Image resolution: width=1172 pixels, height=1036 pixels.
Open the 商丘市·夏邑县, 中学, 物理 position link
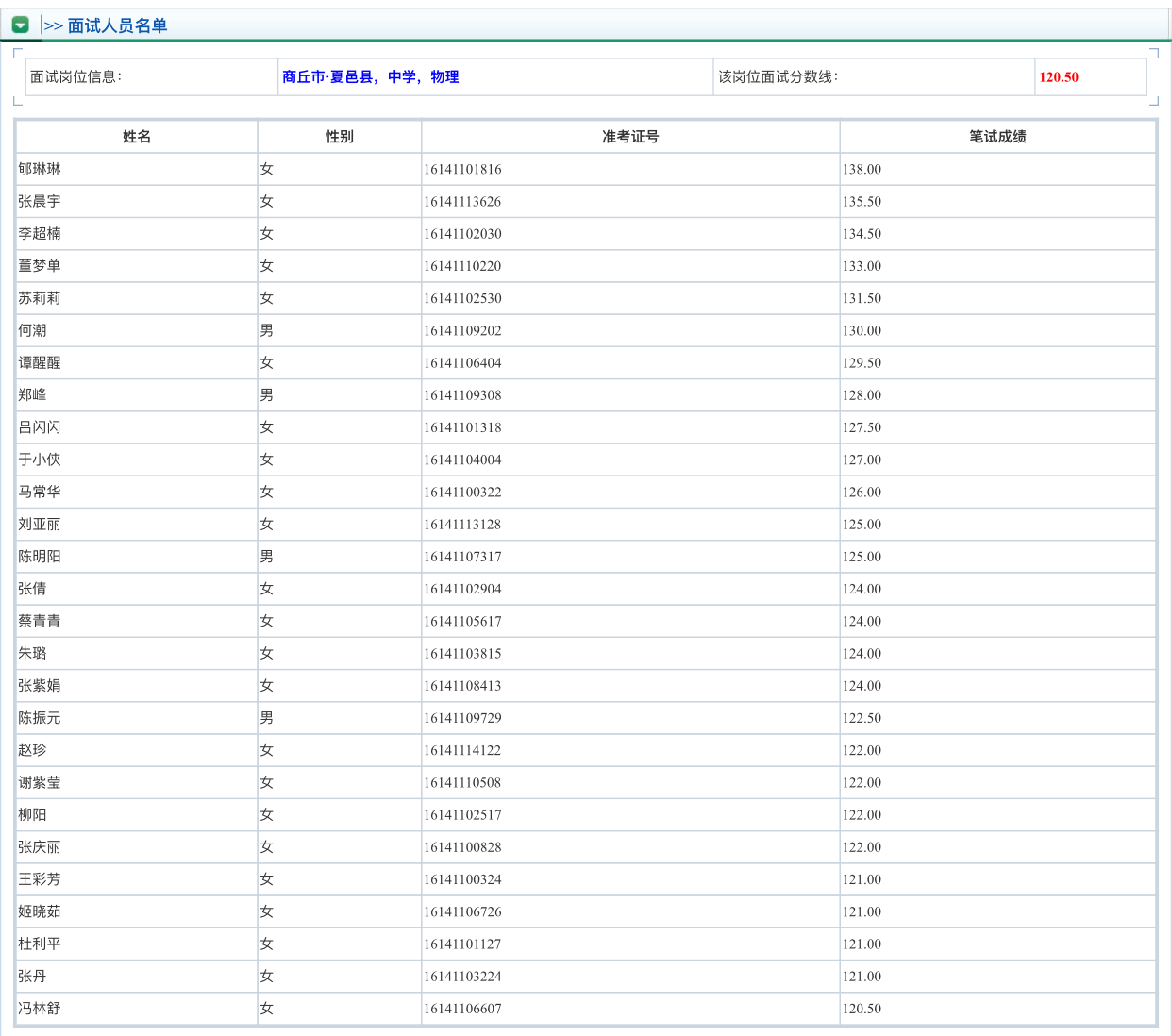pyautogui.click(x=370, y=77)
